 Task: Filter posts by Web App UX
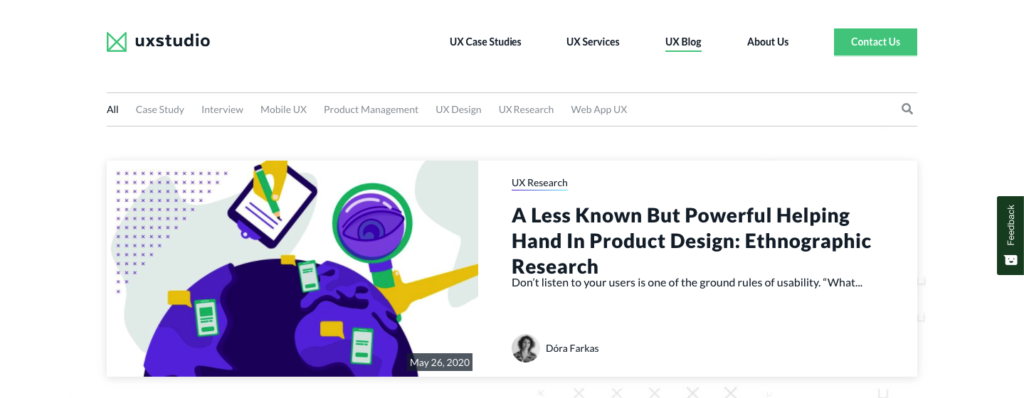[599, 110]
